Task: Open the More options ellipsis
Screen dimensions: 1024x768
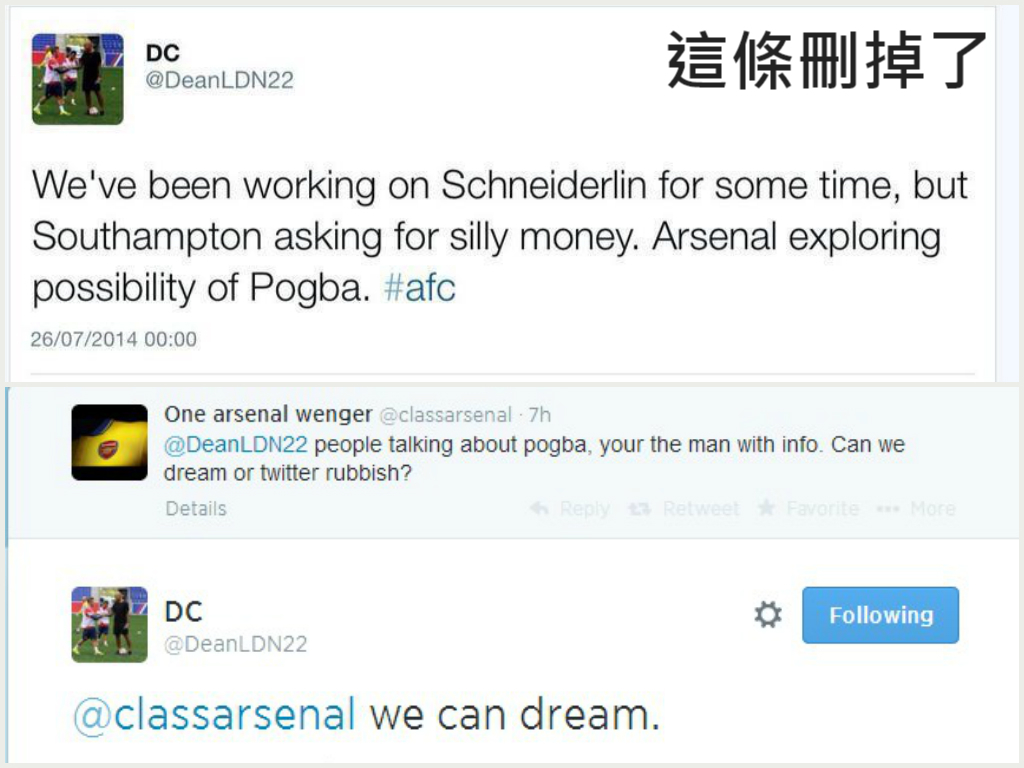Action: coord(887,509)
